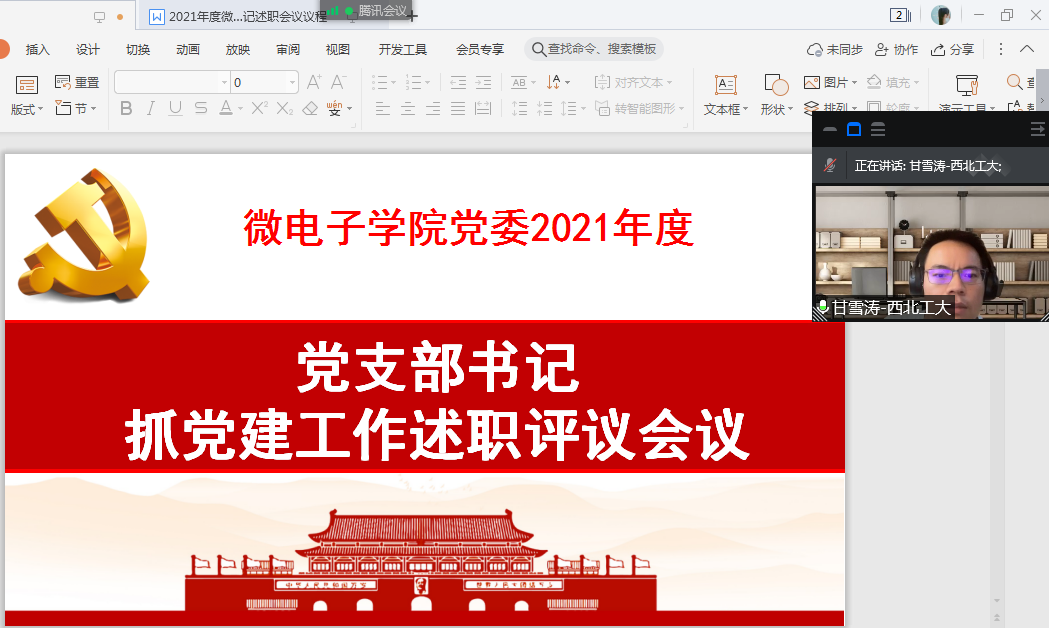Open the 设计 (Design) ribbon tab
1049x628 pixels.
tap(88, 49)
